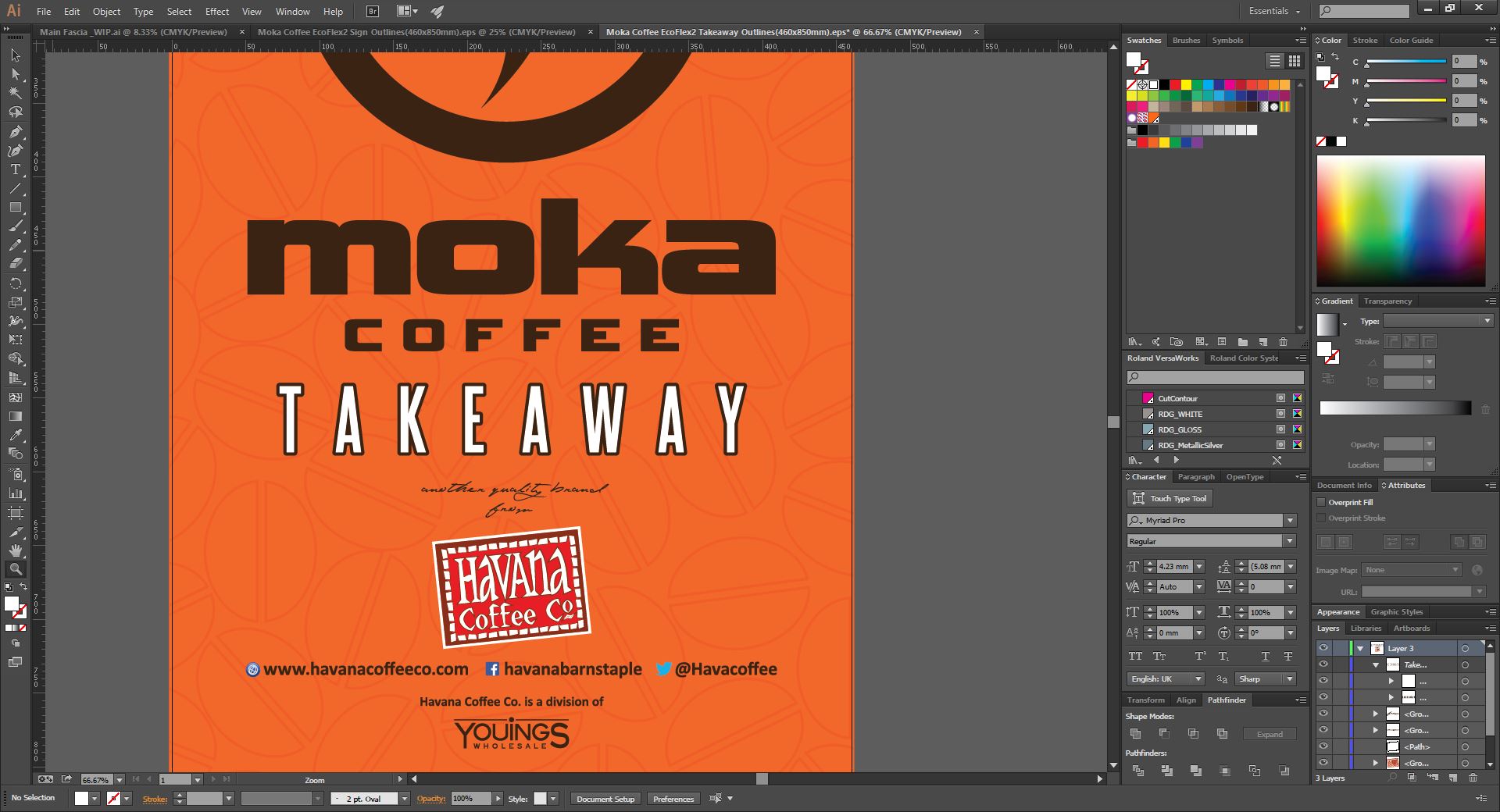Click the Preferences button
Screen dimensions: 1500x812
coord(673,799)
